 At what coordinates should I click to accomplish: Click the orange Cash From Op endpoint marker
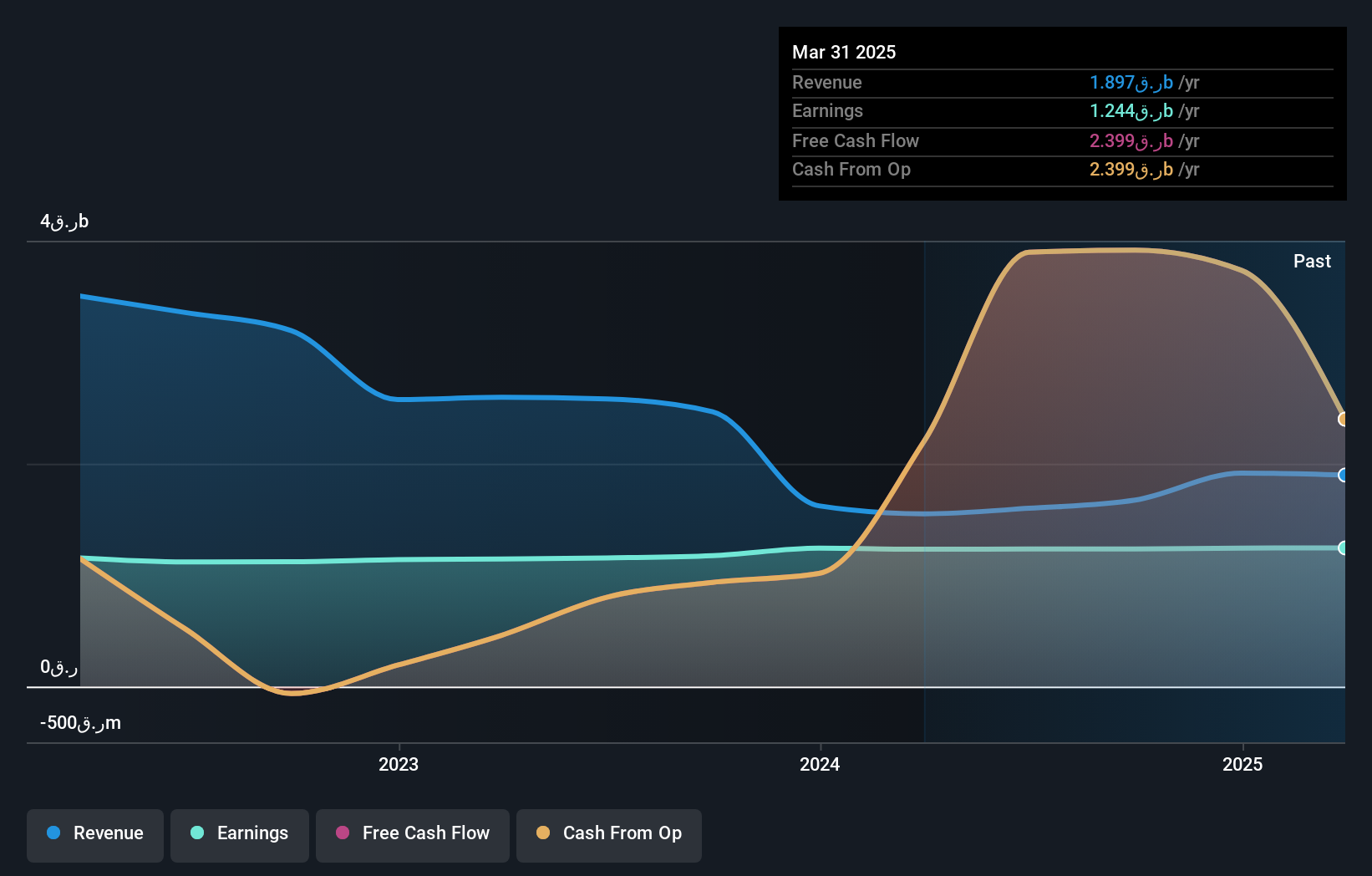pyautogui.click(x=1343, y=419)
